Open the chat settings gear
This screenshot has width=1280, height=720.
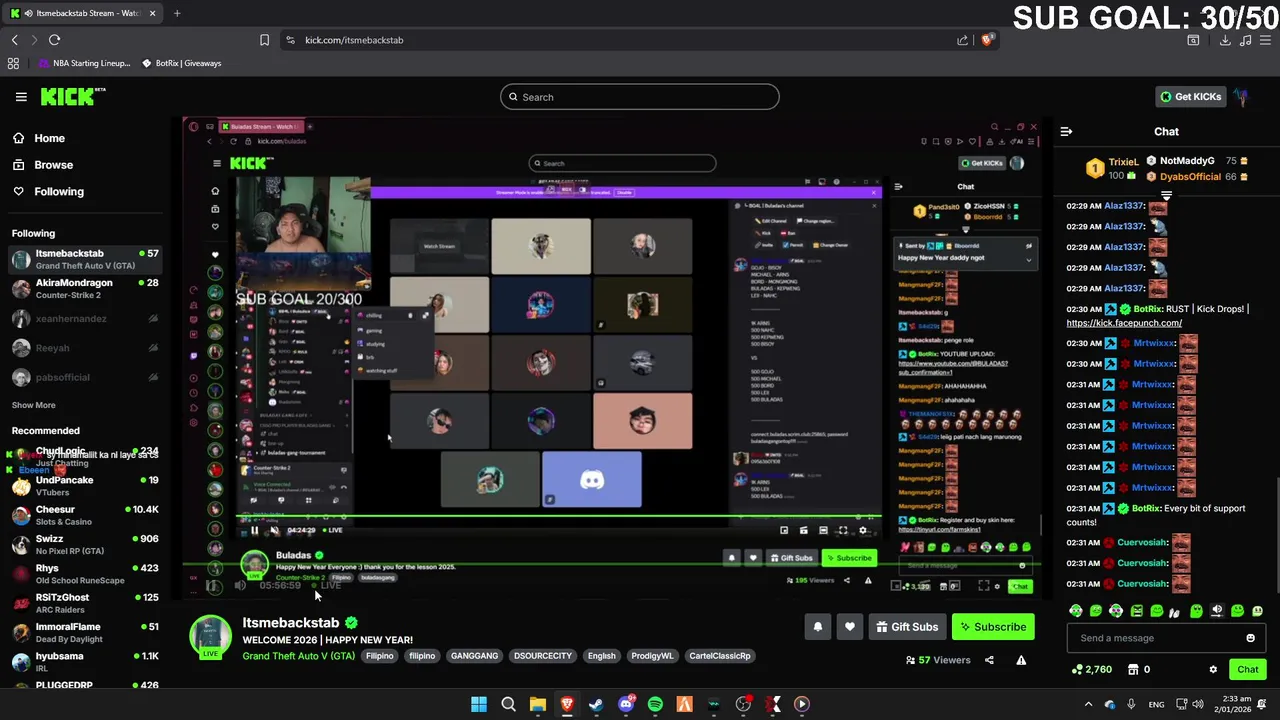(x=1213, y=670)
